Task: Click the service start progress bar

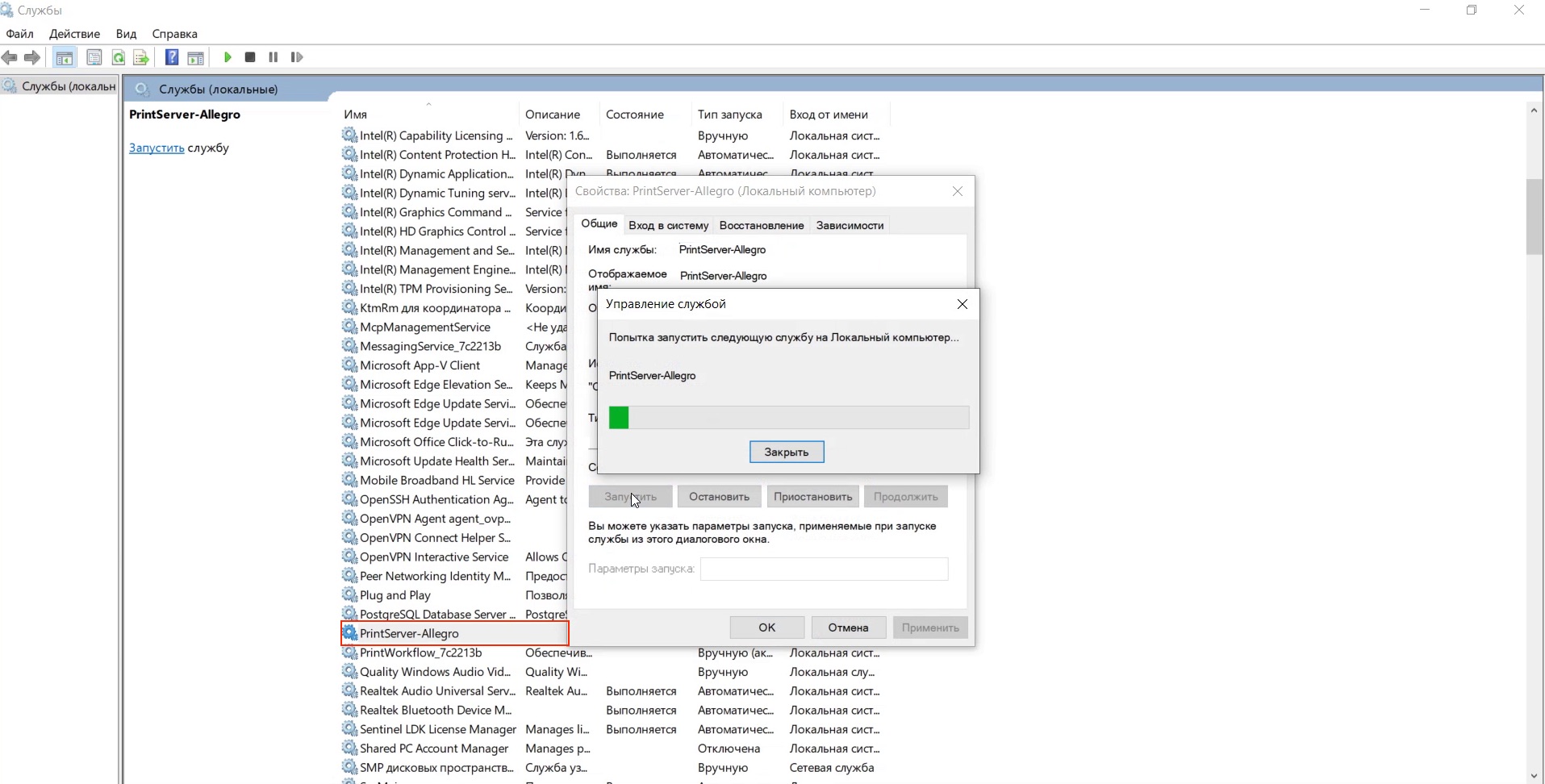Action: [x=788, y=417]
